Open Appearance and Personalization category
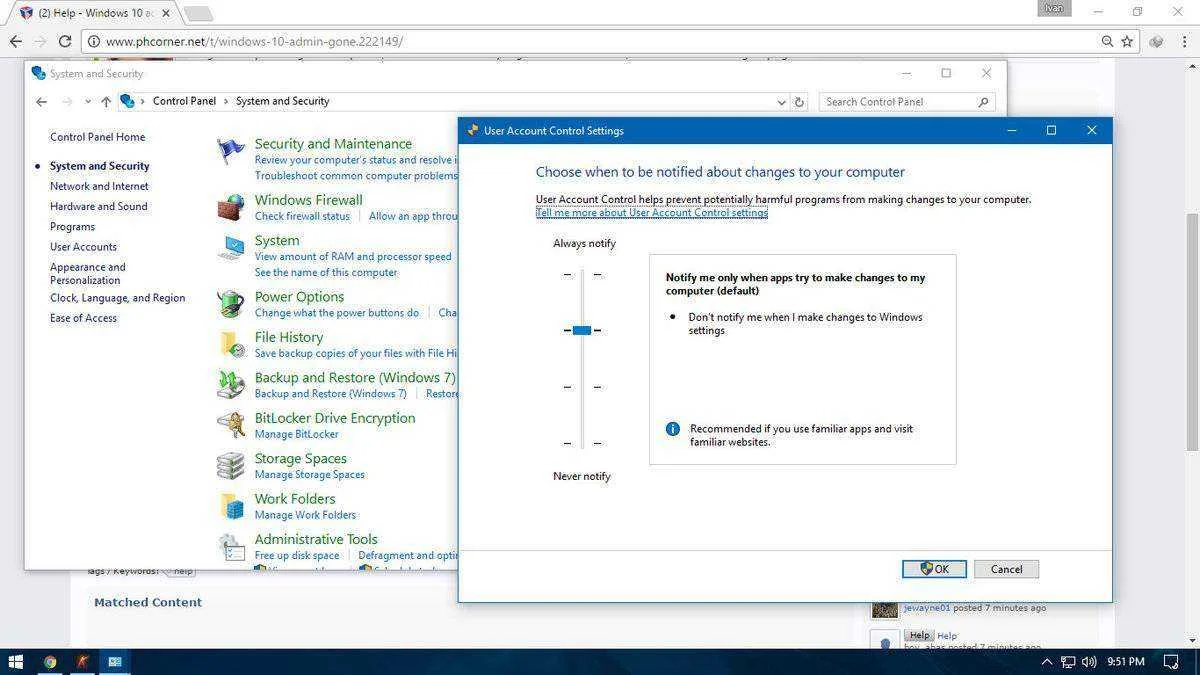This screenshot has height=675, width=1200. (x=88, y=274)
